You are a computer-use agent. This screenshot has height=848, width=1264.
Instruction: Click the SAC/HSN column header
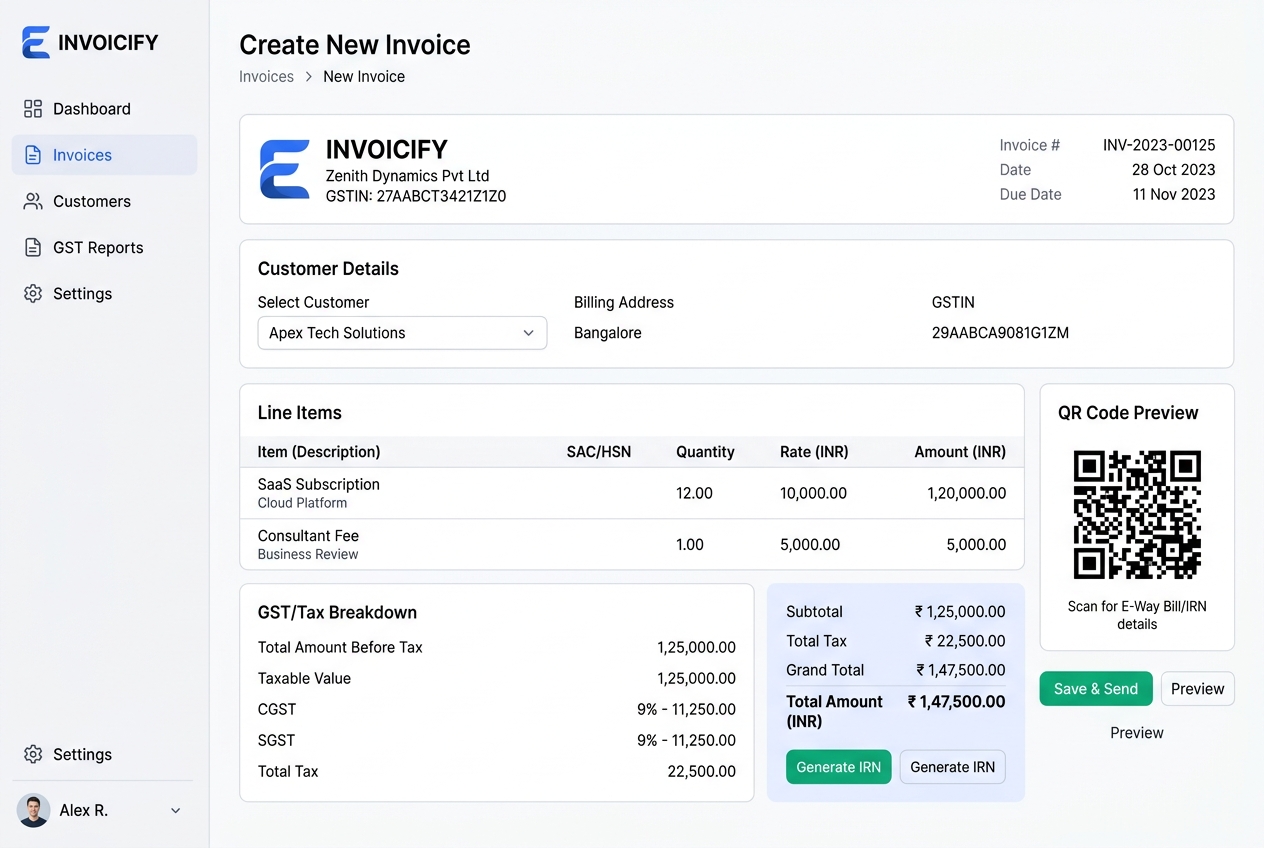click(599, 452)
